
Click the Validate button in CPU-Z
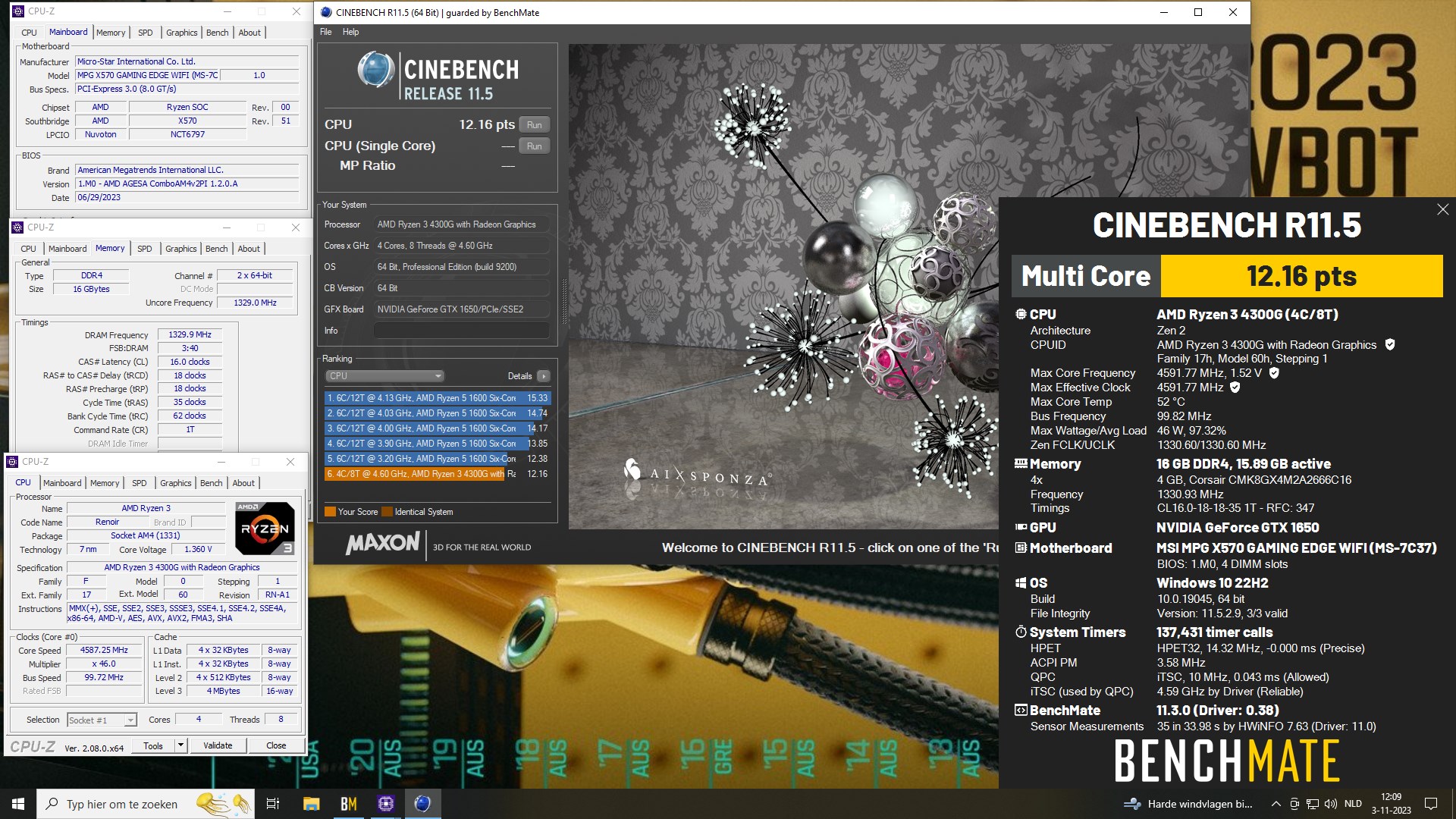pos(218,745)
